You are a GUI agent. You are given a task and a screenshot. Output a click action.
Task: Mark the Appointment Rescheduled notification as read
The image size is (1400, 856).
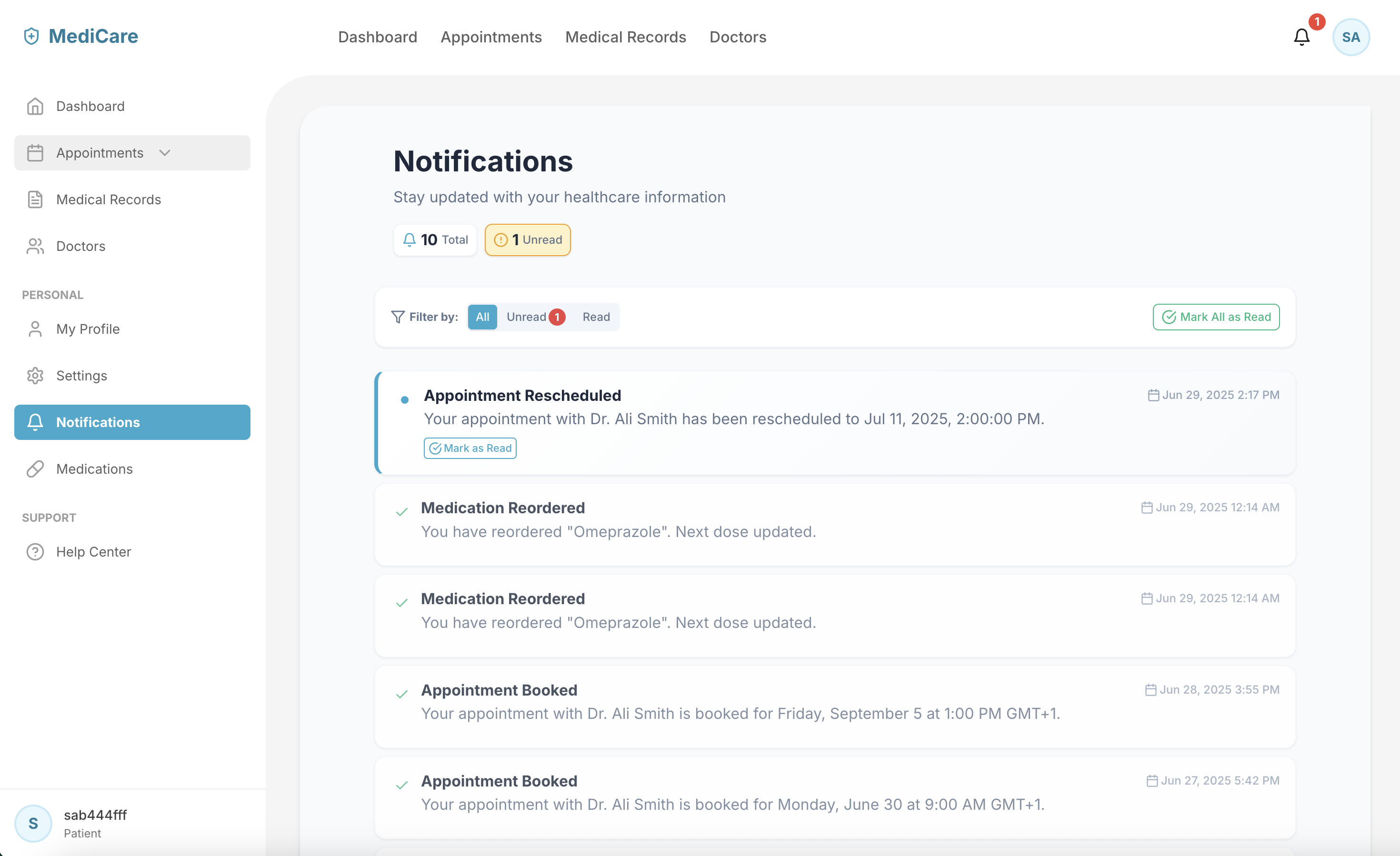pos(470,448)
